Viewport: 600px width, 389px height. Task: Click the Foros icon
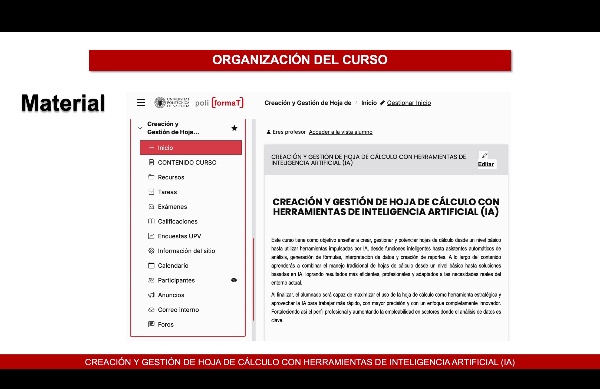click(x=151, y=324)
